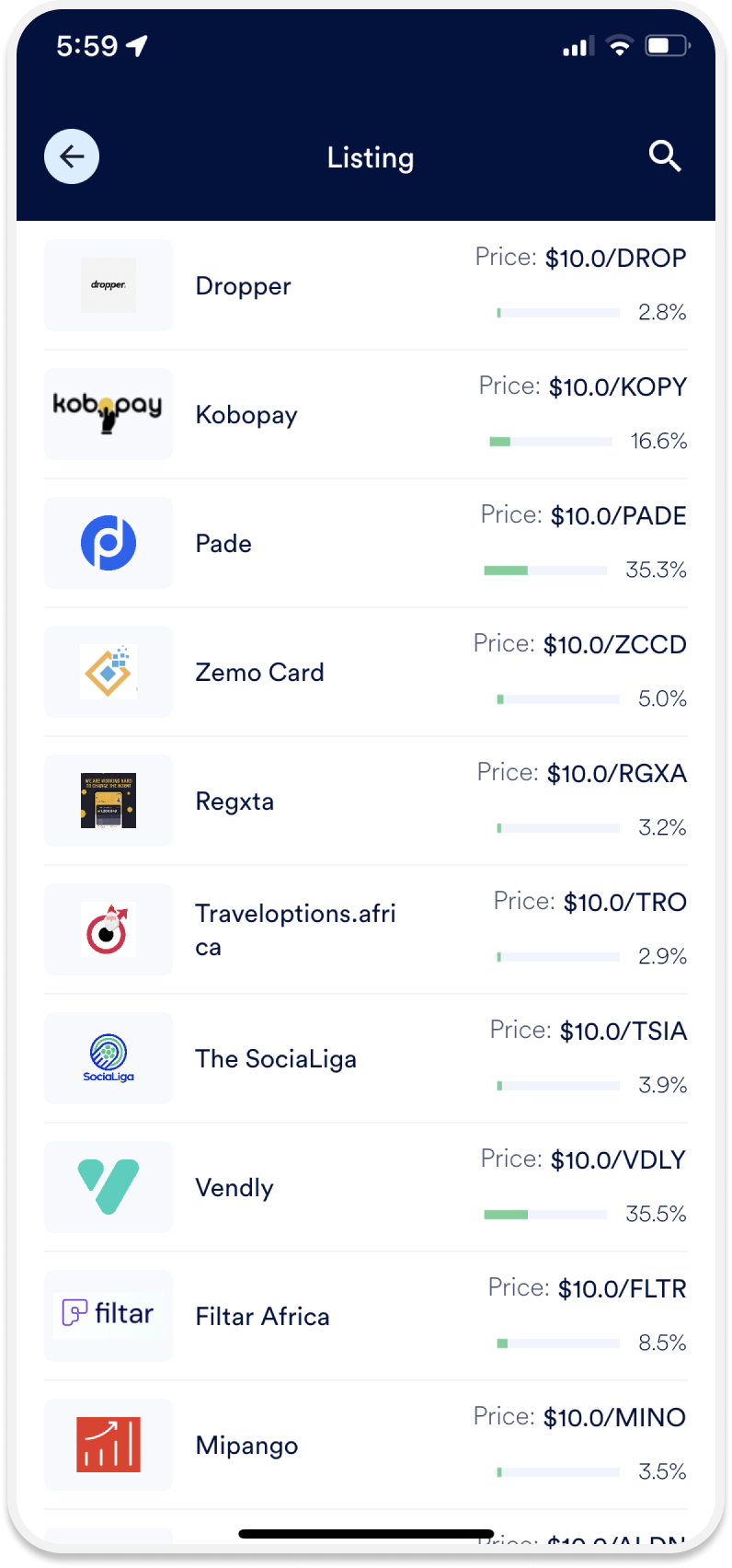
Task: Tap the Kobopay logo thumbnail
Action: coord(109,414)
